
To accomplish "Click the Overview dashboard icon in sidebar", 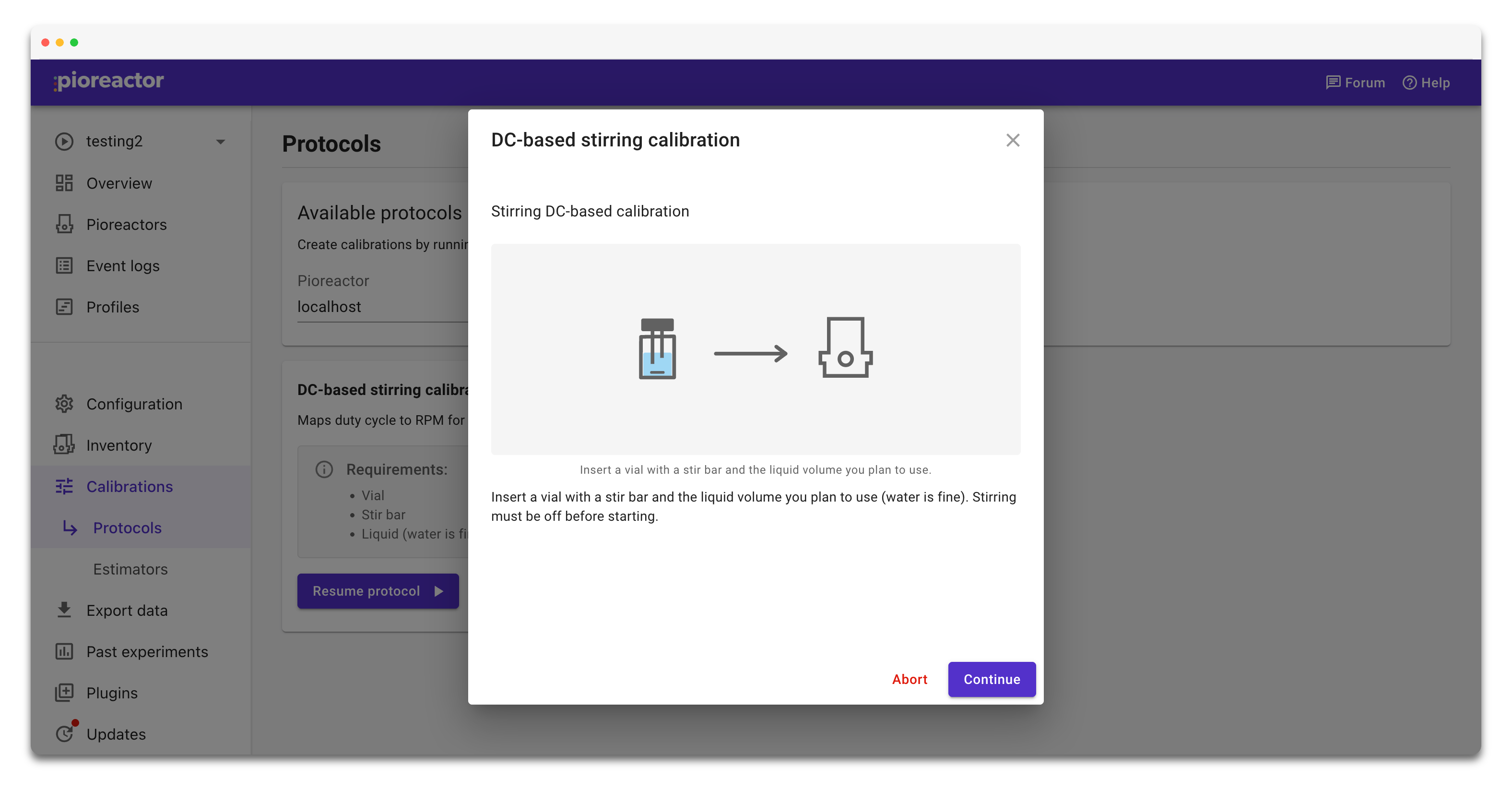I will click(65, 182).
